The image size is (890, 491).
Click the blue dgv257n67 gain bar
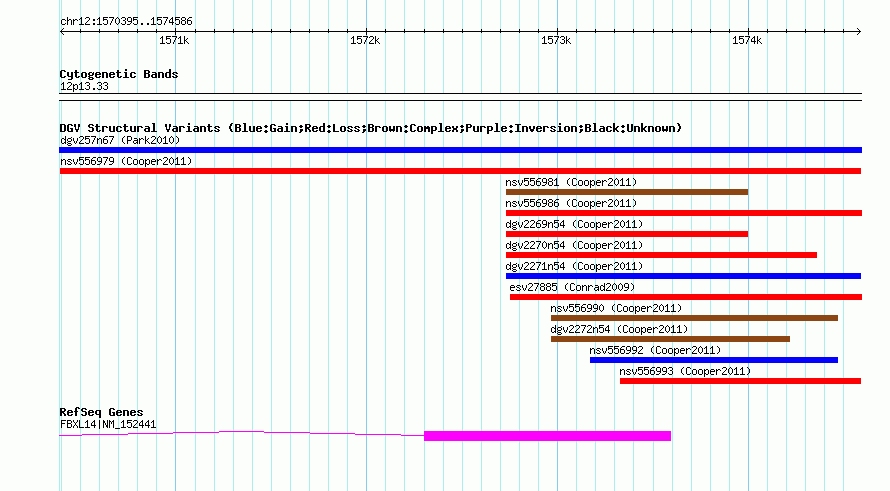tap(460, 150)
